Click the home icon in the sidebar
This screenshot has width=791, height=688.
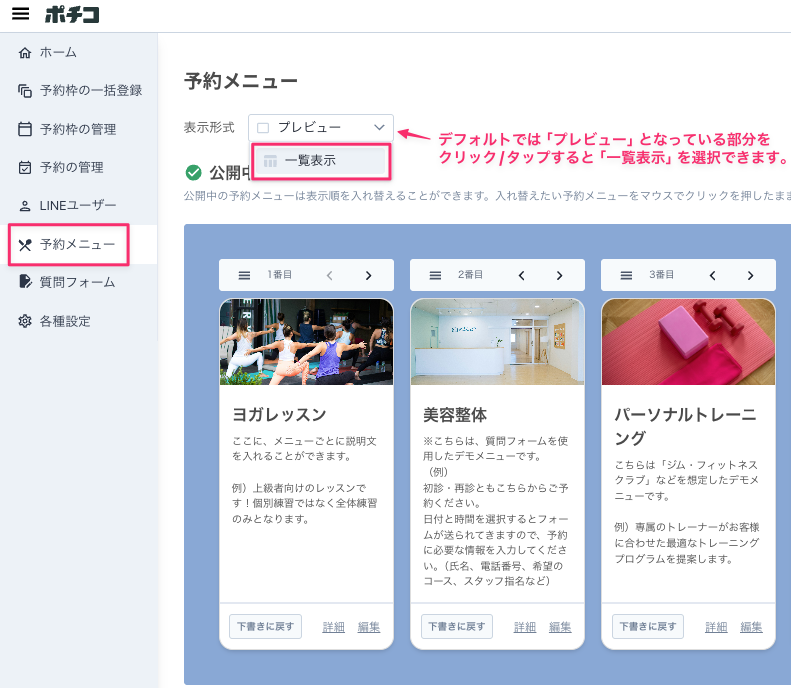25,52
